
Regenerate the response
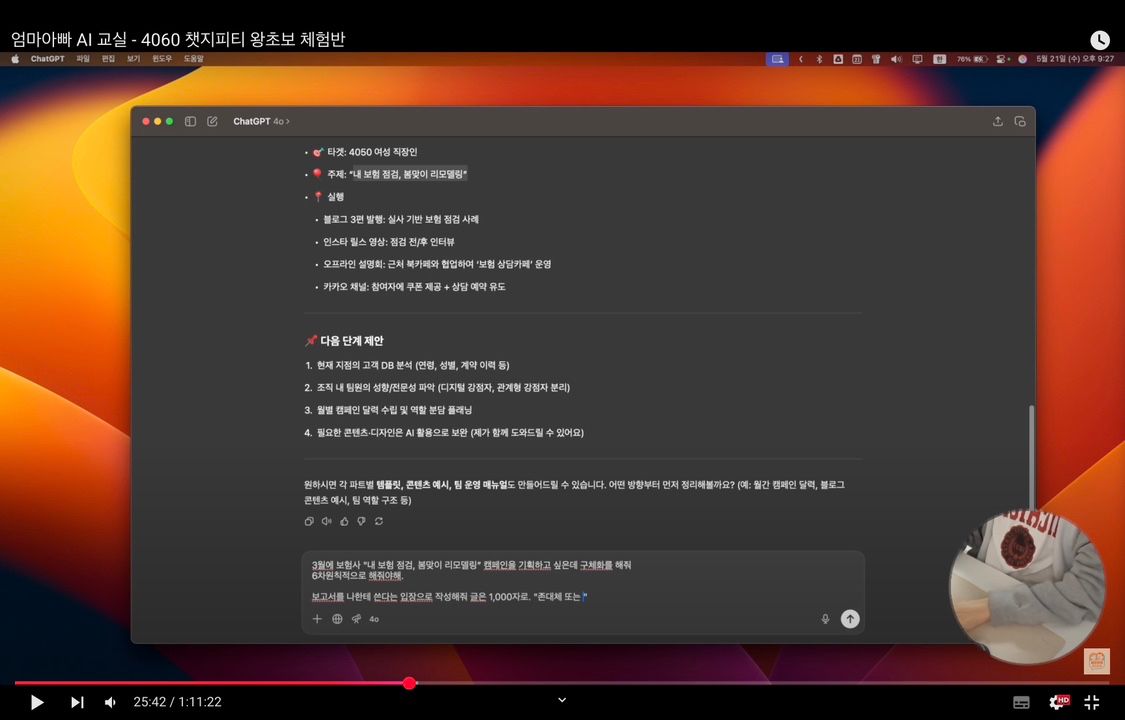pos(379,521)
